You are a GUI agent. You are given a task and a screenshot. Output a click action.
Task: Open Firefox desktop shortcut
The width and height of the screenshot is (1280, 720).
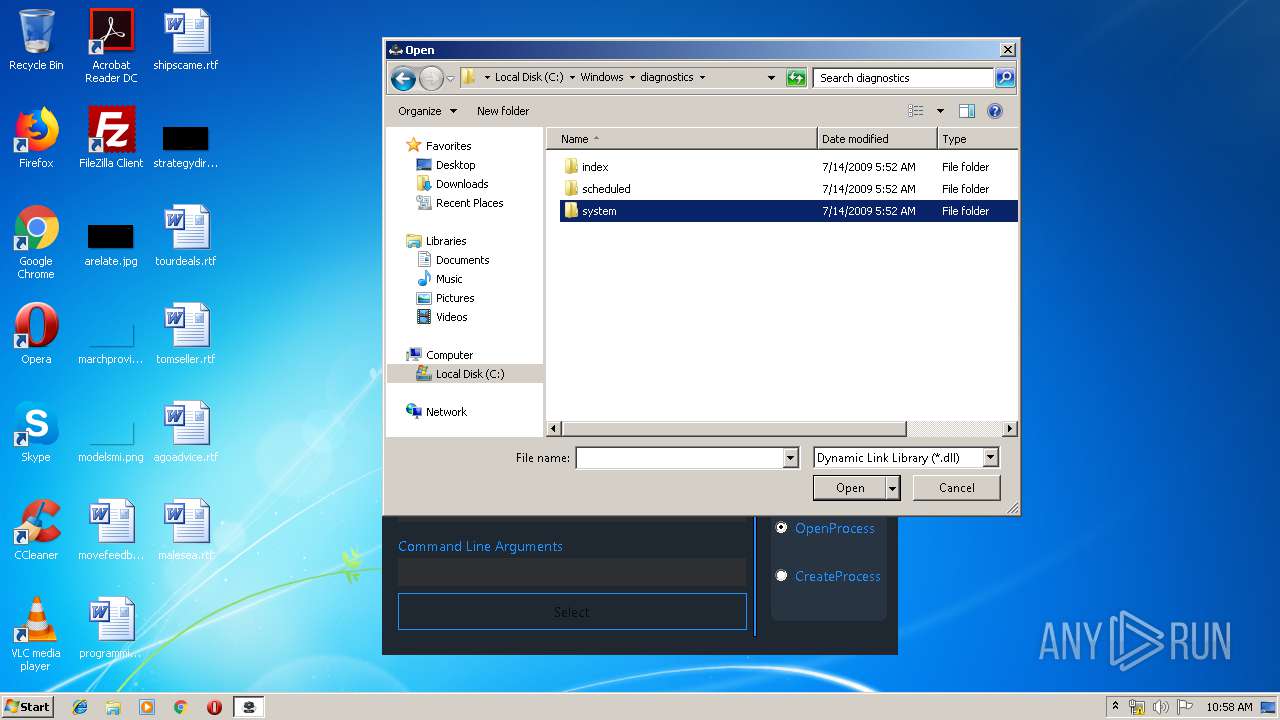pos(36,138)
